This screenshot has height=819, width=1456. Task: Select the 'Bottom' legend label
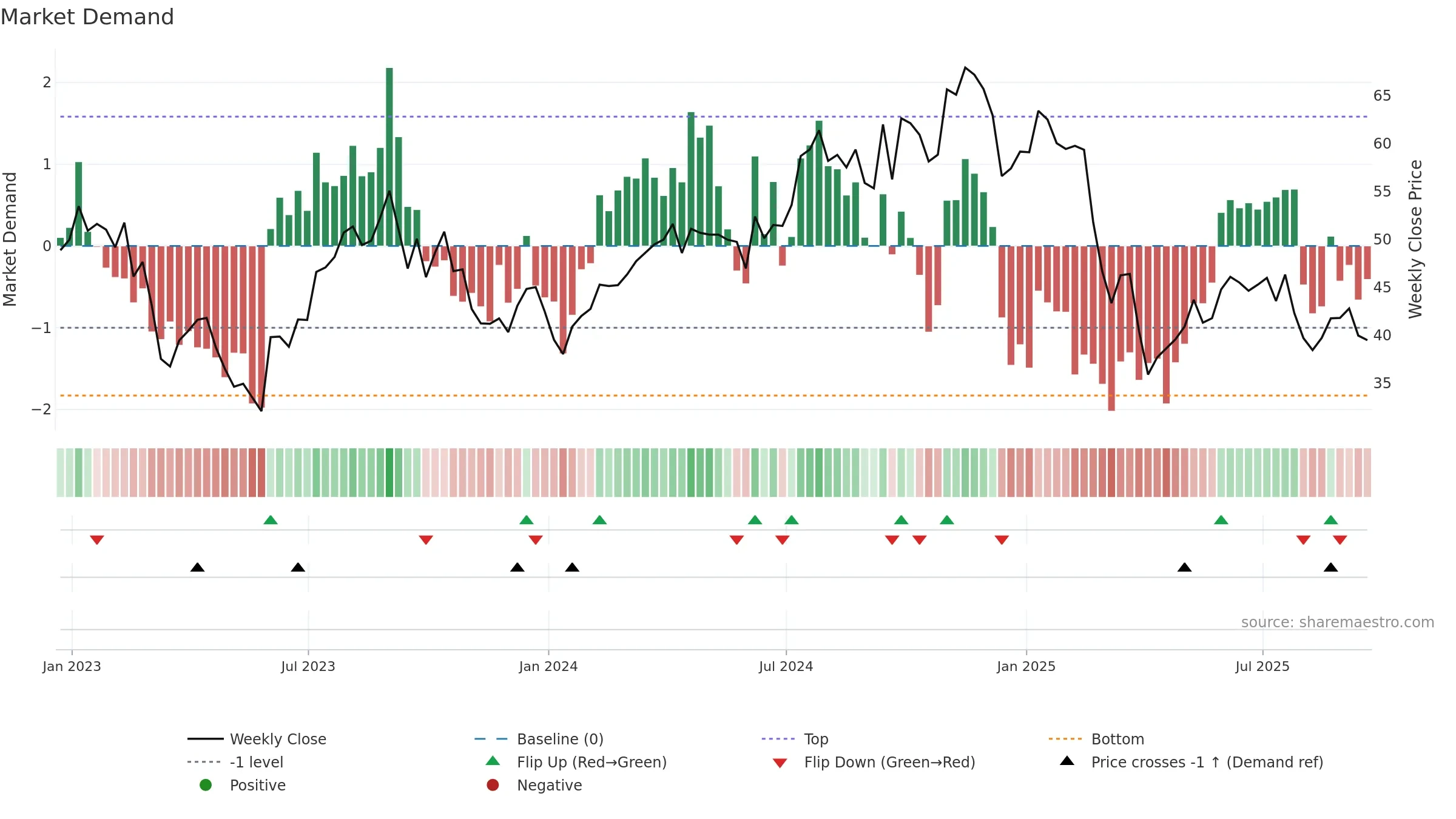(x=1117, y=739)
